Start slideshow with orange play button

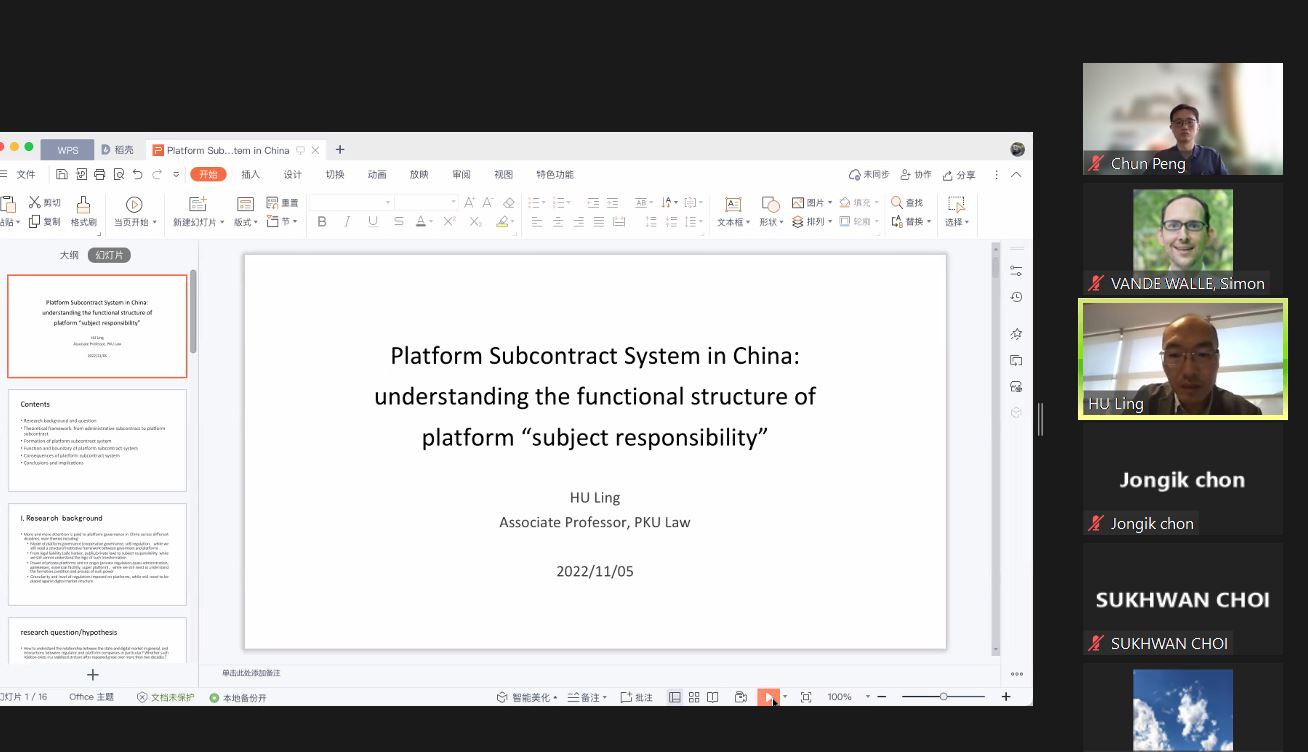pos(766,697)
